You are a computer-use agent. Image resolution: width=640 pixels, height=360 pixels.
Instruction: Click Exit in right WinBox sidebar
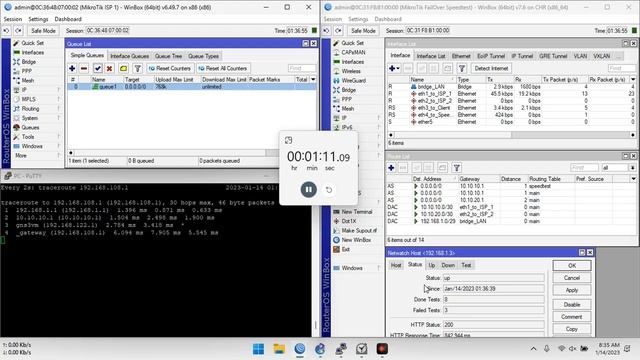pyautogui.click(x=345, y=249)
